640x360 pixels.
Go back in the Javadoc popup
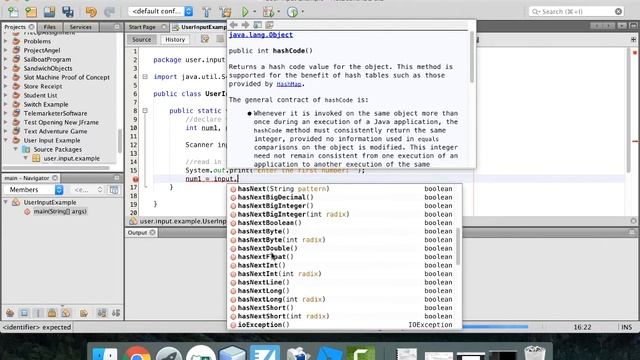click(234, 25)
